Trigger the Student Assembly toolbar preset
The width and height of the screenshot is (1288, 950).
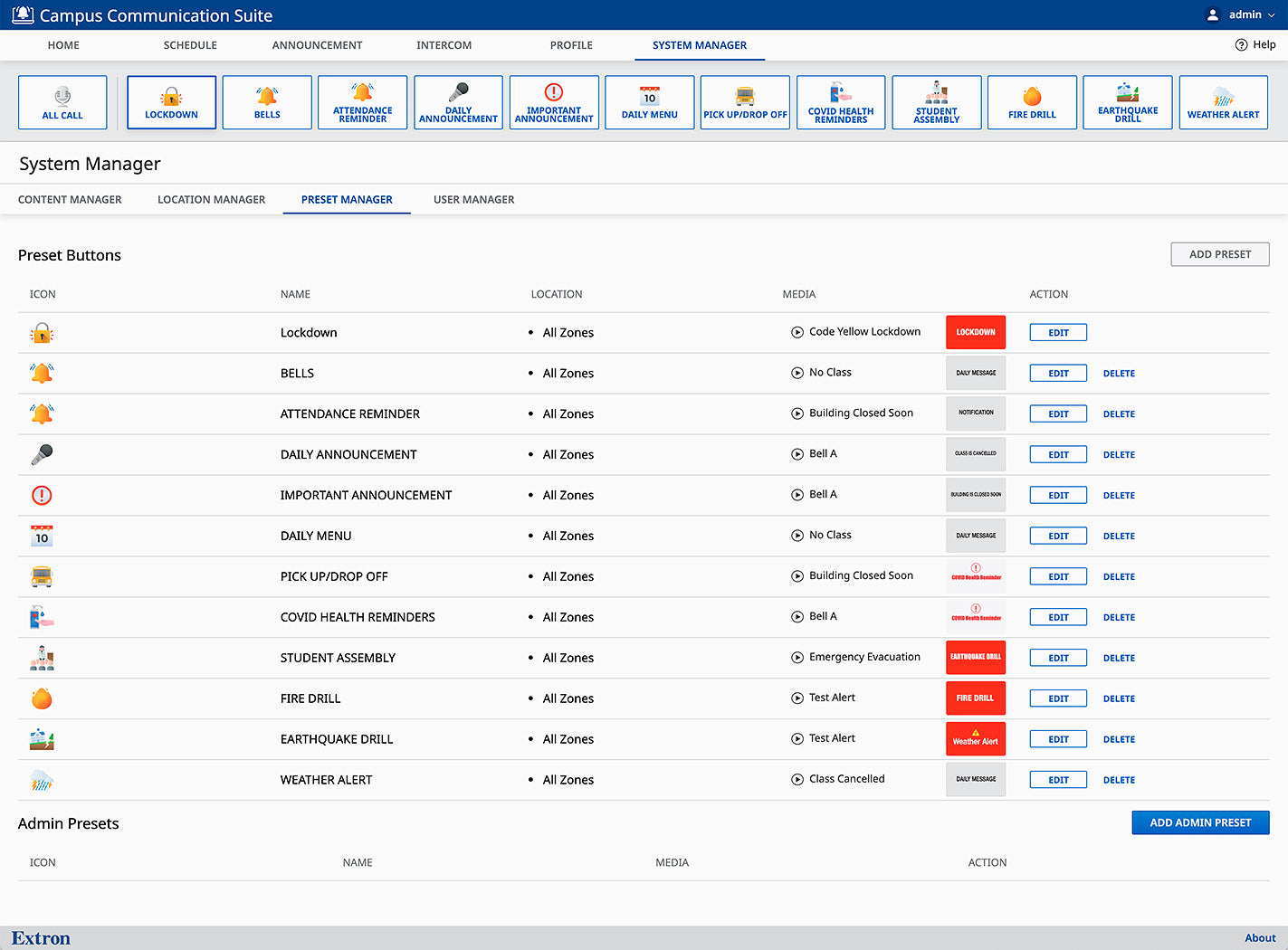[937, 102]
